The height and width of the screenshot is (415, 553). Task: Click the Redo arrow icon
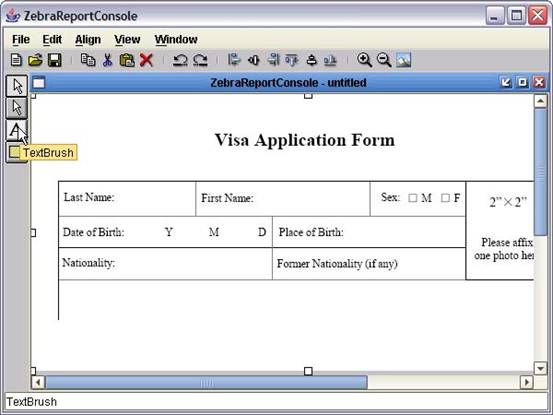(200, 60)
